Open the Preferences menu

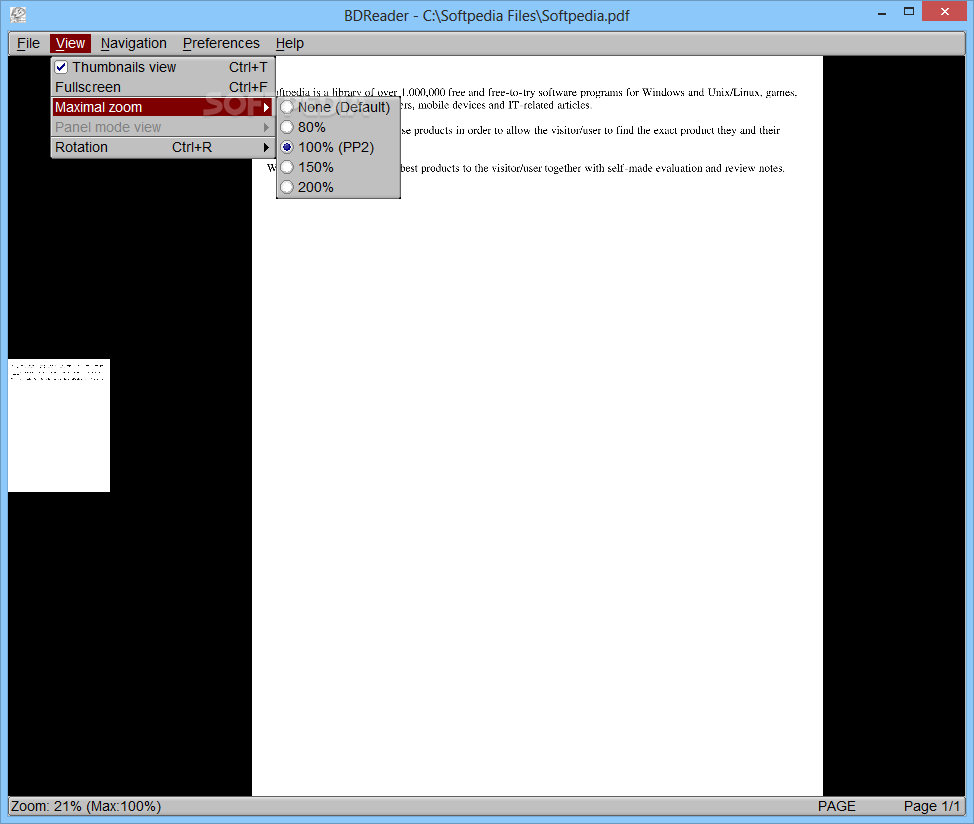(x=221, y=43)
